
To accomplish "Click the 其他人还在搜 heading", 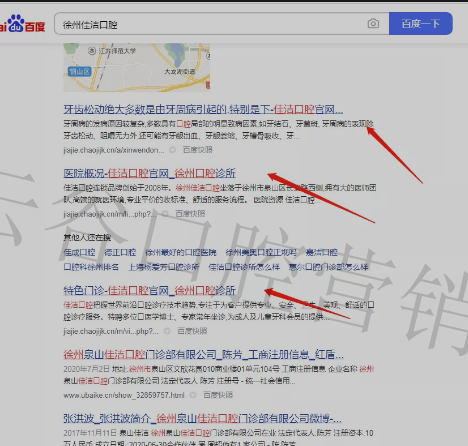I will [x=87, y=237].
